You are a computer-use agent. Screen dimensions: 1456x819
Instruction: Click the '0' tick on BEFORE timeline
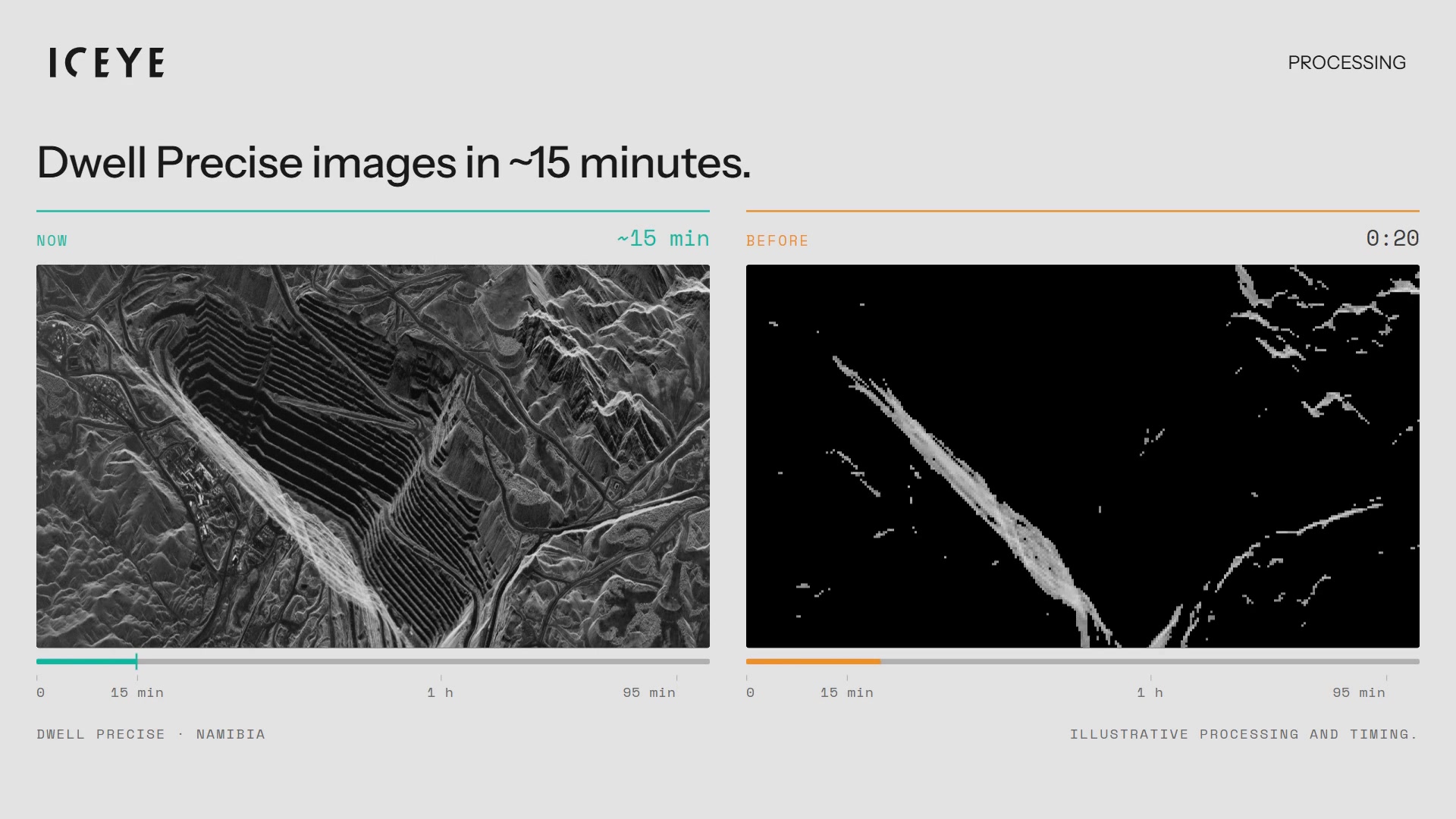[750, 692]
